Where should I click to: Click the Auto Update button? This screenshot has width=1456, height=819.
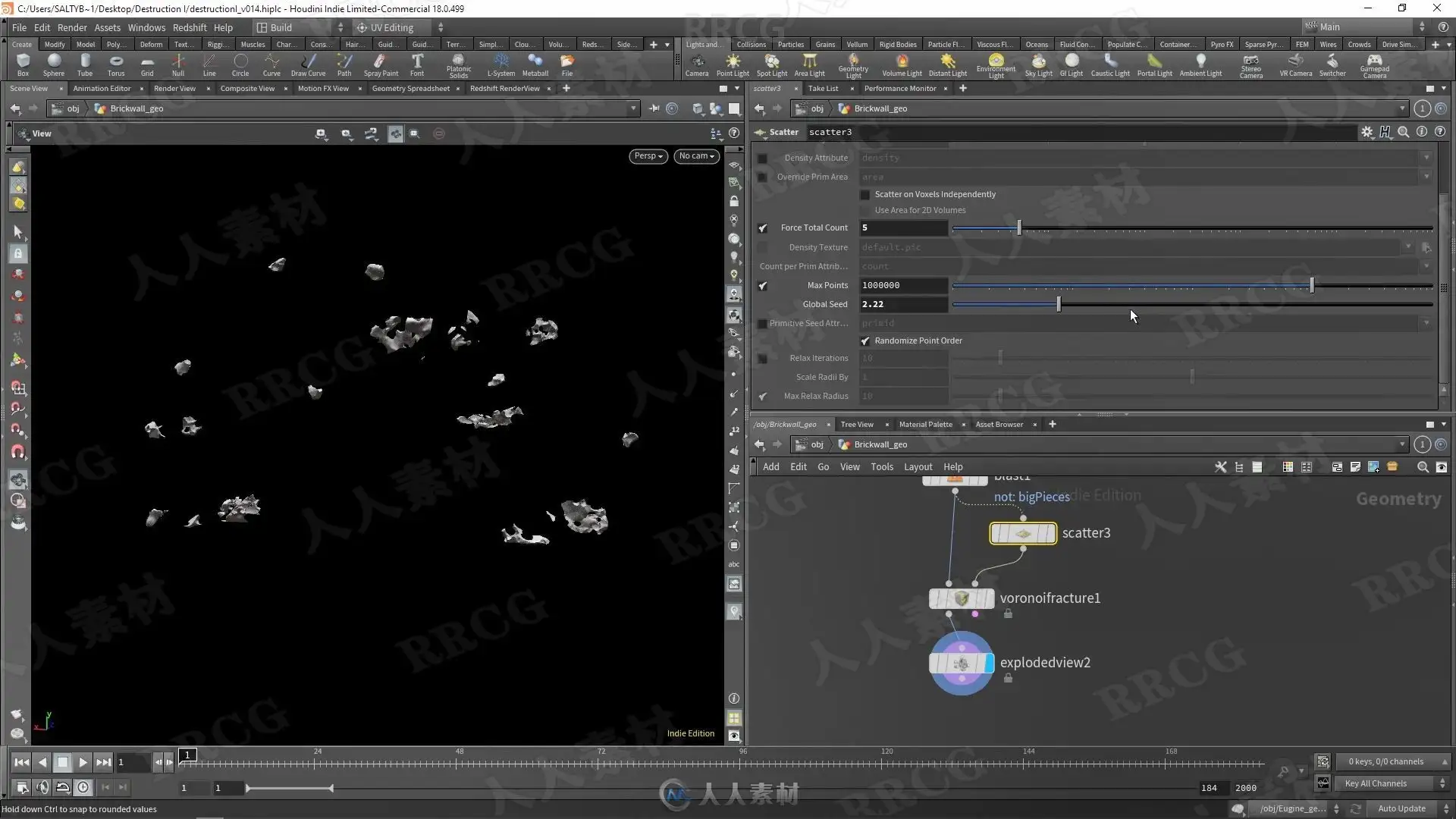1401,808
